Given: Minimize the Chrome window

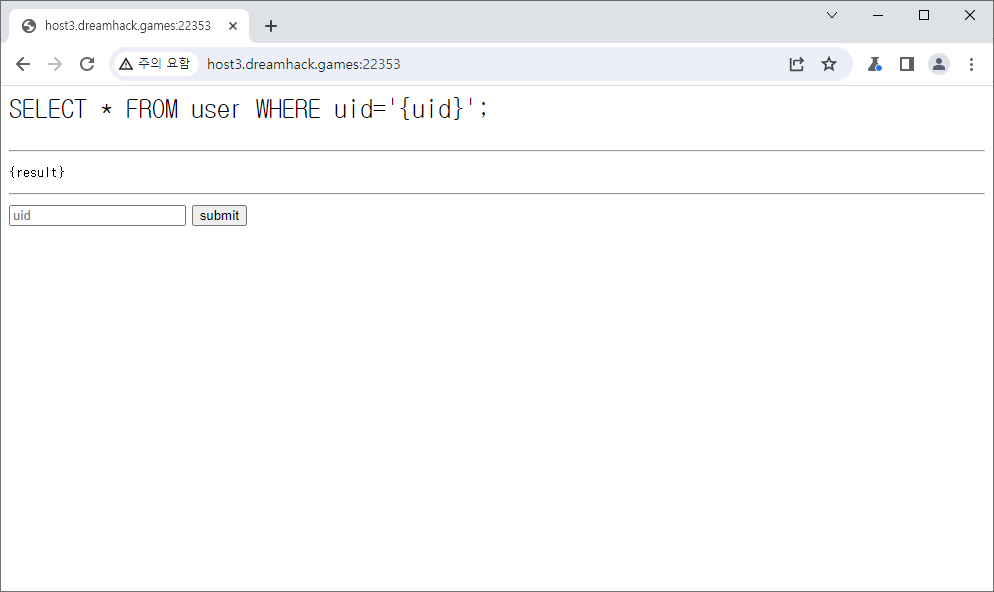Looking at the screenshot, I should coord(878,15).
